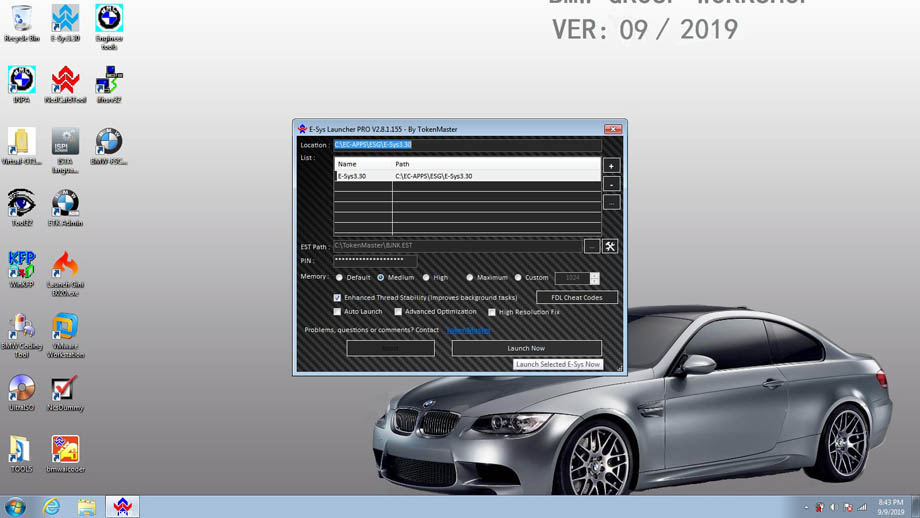Open File Explorer from the taskbar

[x=86, y=507]
